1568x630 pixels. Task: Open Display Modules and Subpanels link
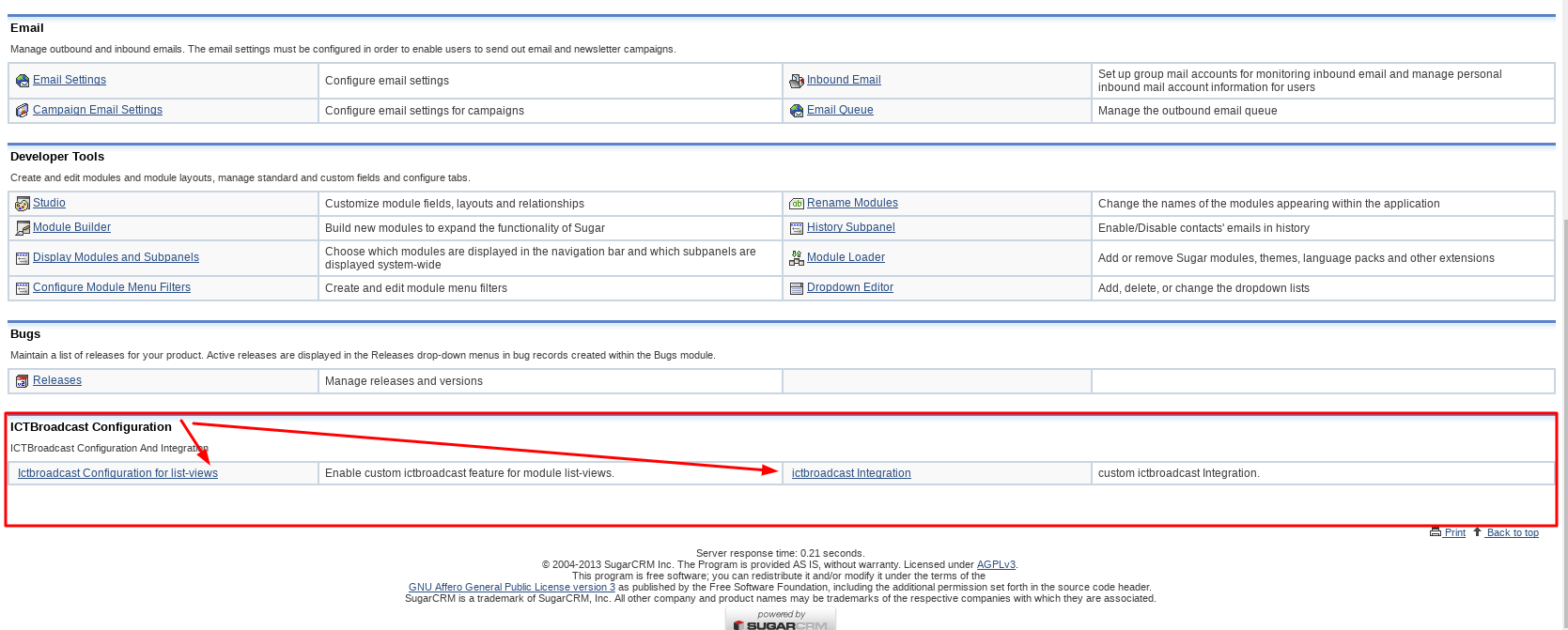[x=116, y=257]
